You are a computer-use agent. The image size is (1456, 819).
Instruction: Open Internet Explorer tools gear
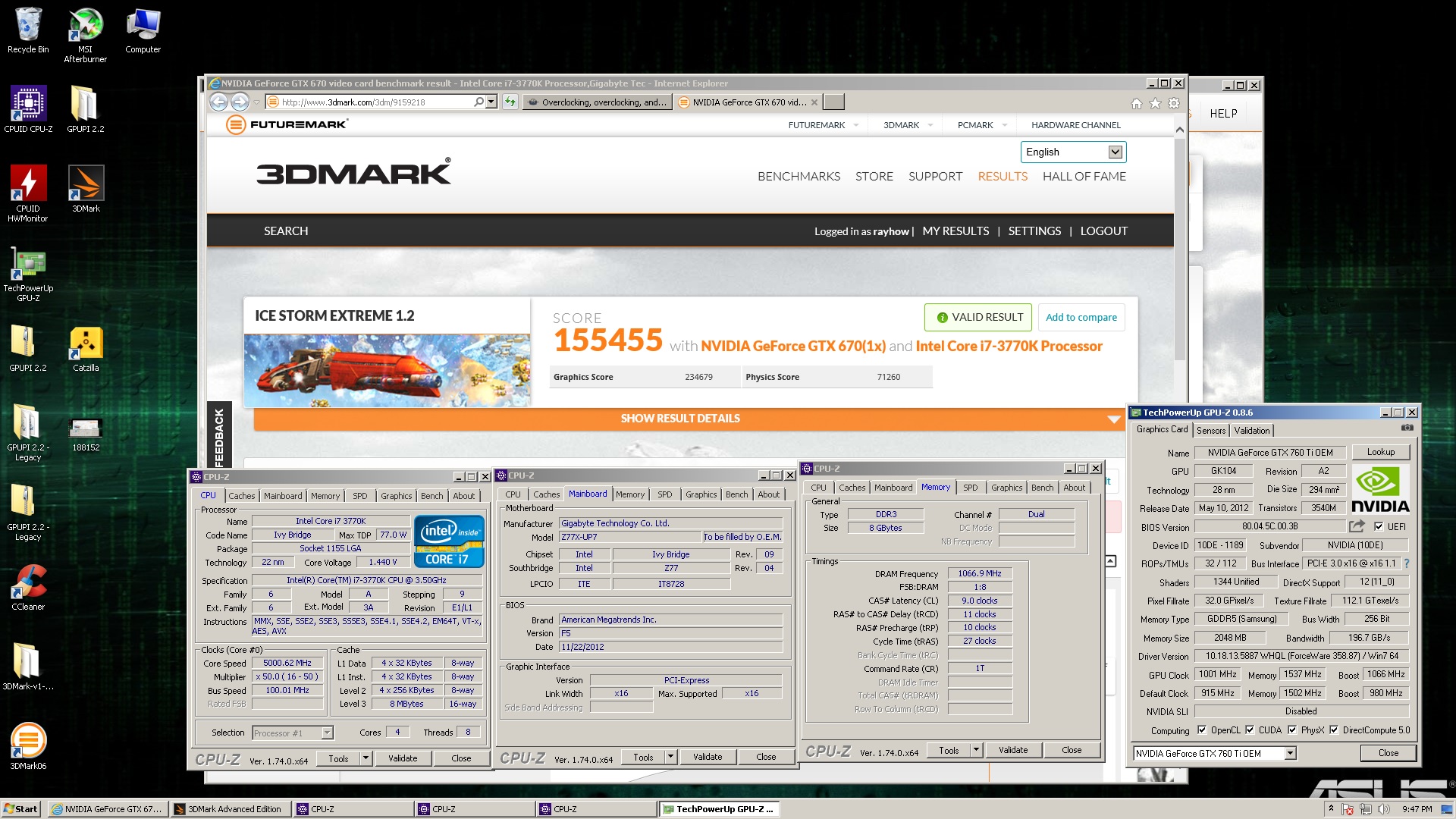pos(1174,103)
